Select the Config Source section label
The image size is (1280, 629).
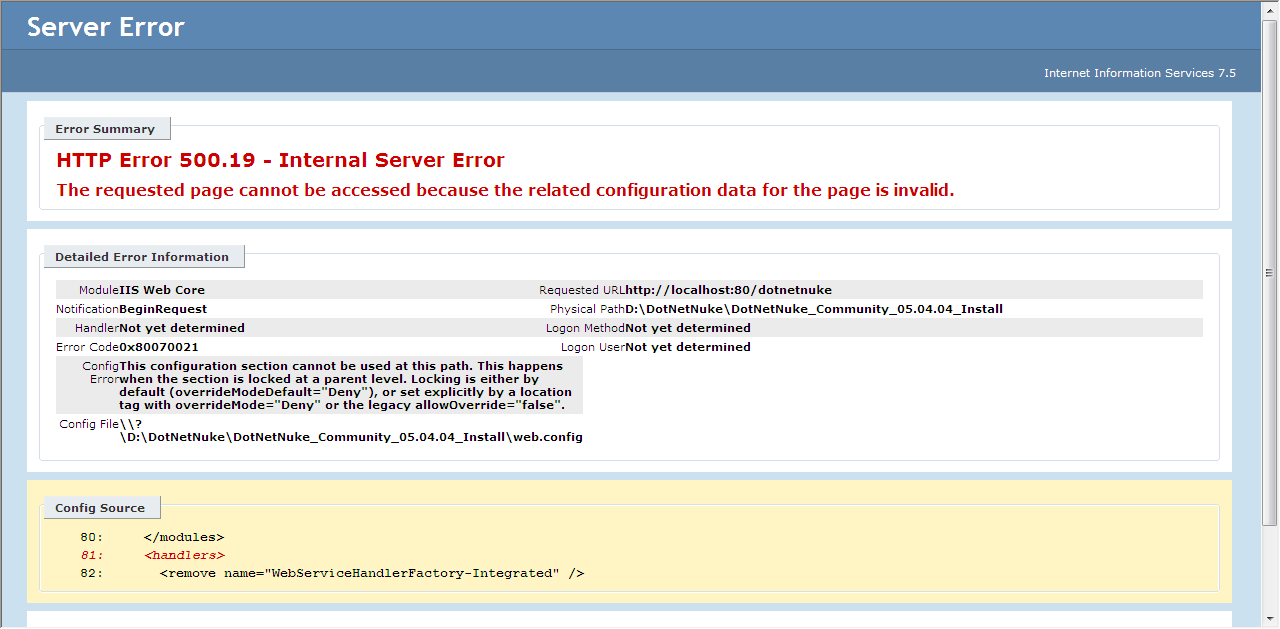click(x=100, y=508)
